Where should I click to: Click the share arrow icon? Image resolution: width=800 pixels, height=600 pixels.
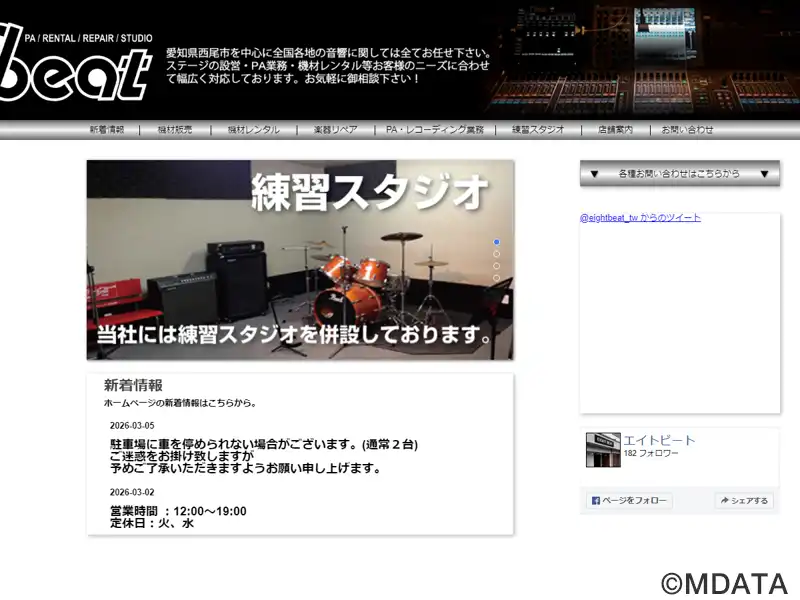724,501
